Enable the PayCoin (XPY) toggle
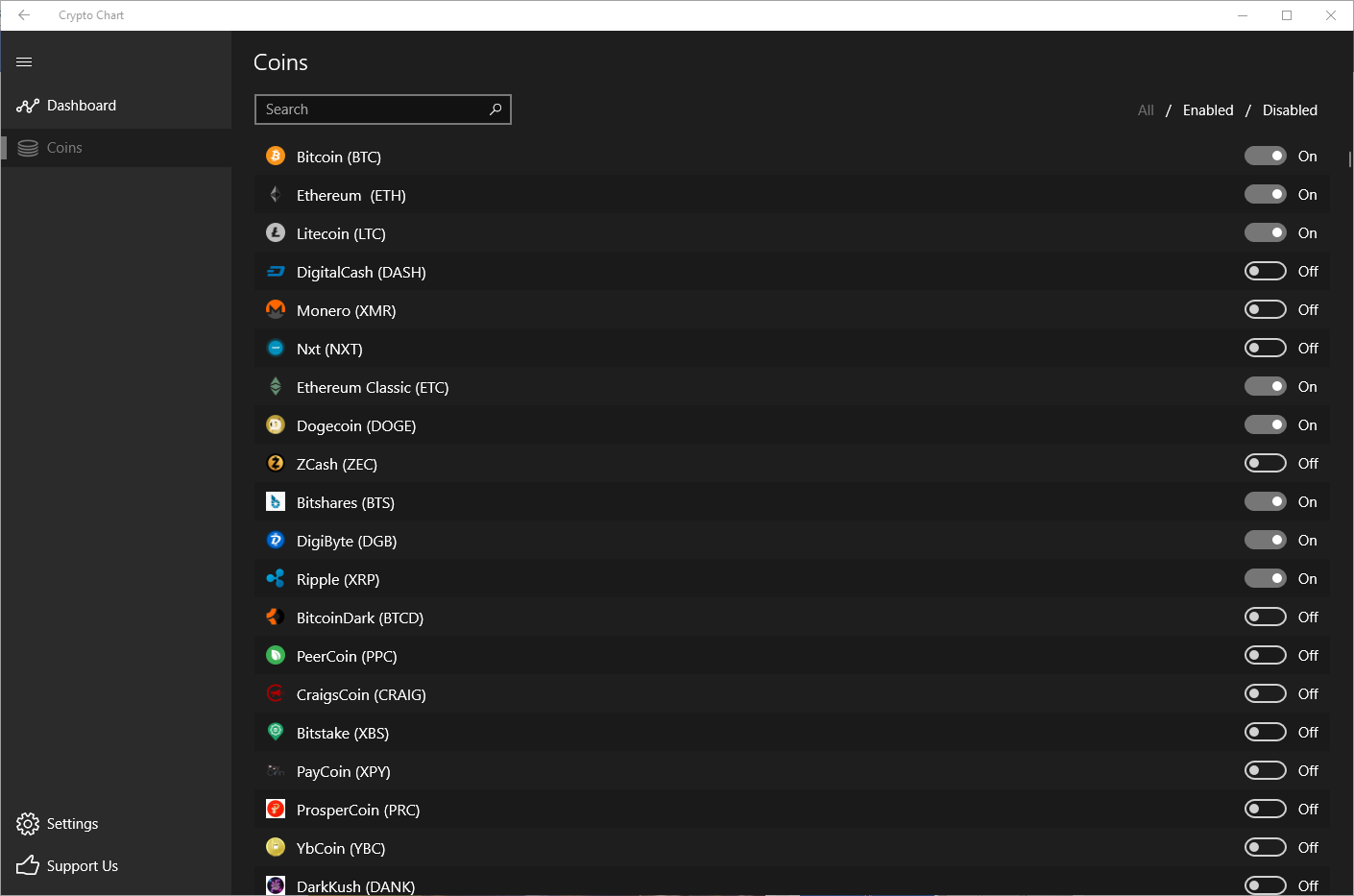1354x896 pixels. tap(1266, 770)
